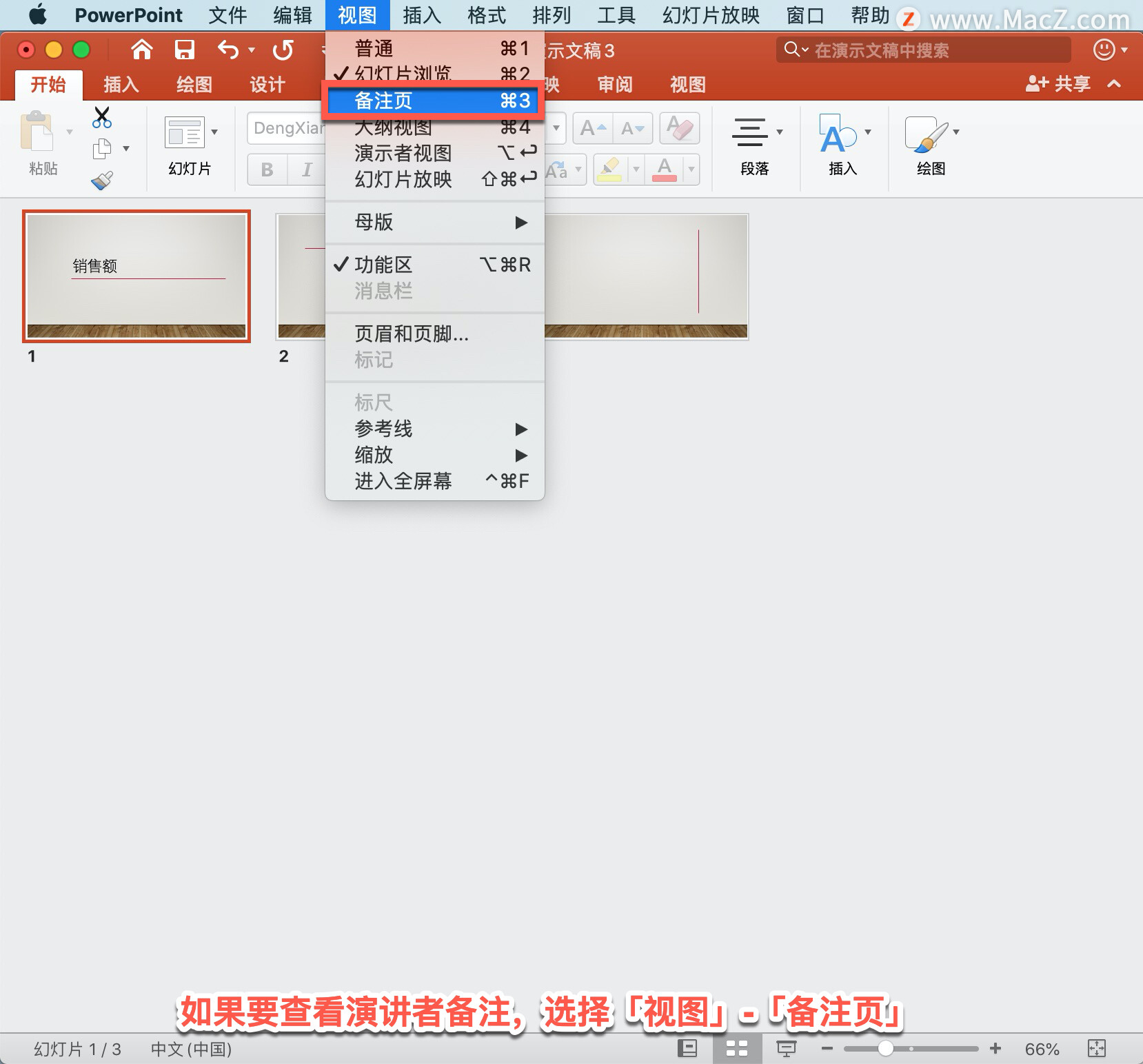Image resolution: width=1143 pixels, height=1064 pixels.
Task: Click the Save floppy disk icon
Action: [184, 50]
